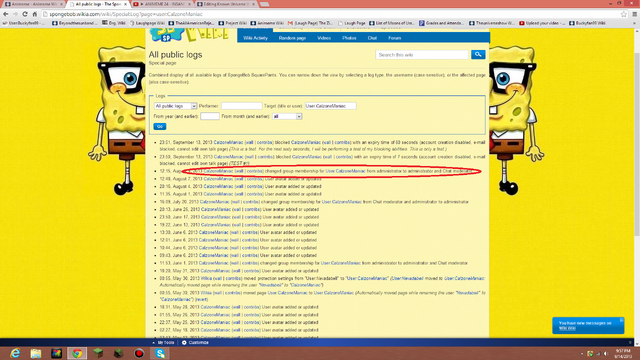Open Wiki Activity in the navigation bar
Screen dimensions: 640x360
click(x=255, y=38)
